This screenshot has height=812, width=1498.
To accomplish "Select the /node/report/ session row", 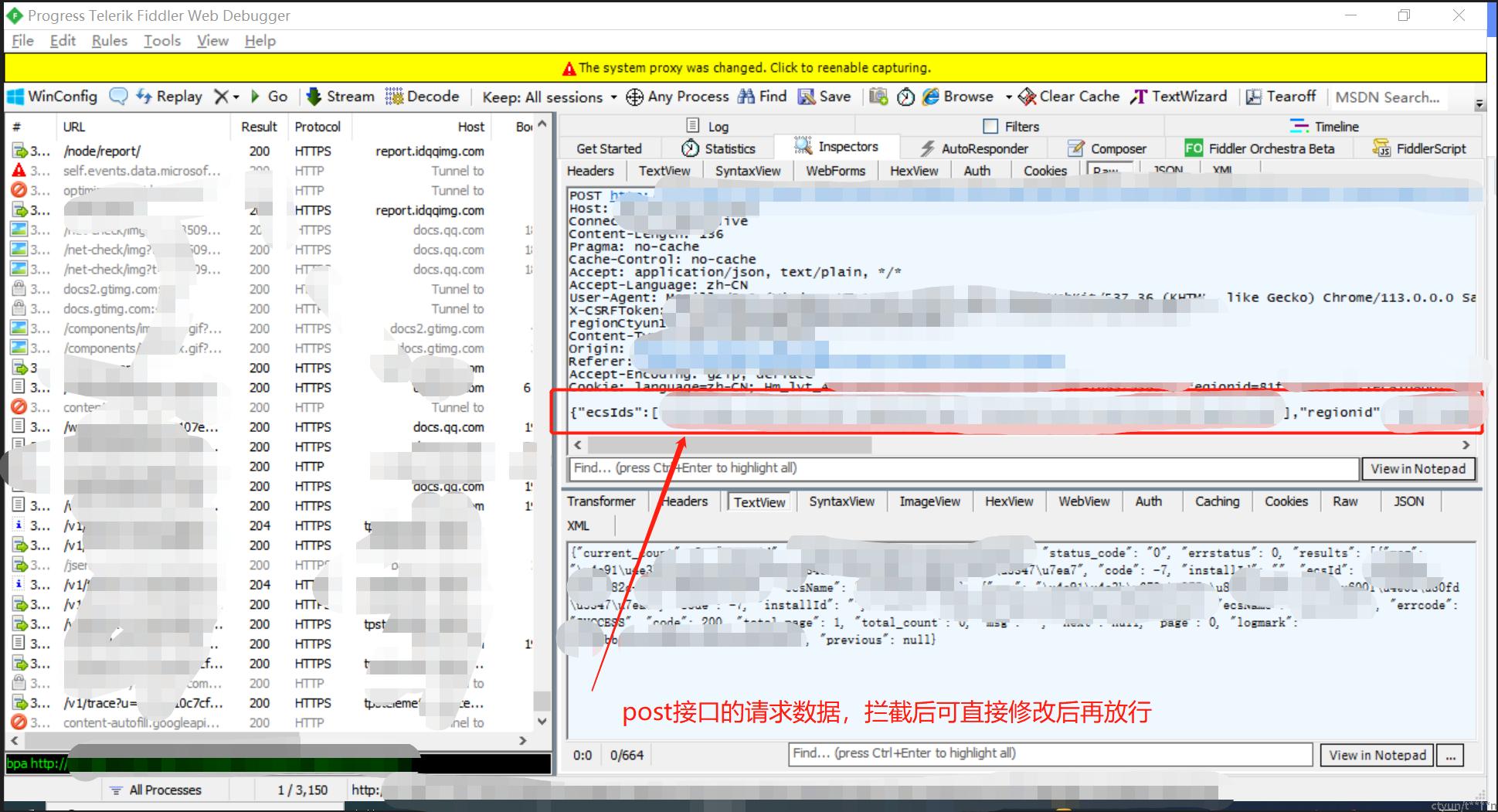I will click(x=272, y=151).
